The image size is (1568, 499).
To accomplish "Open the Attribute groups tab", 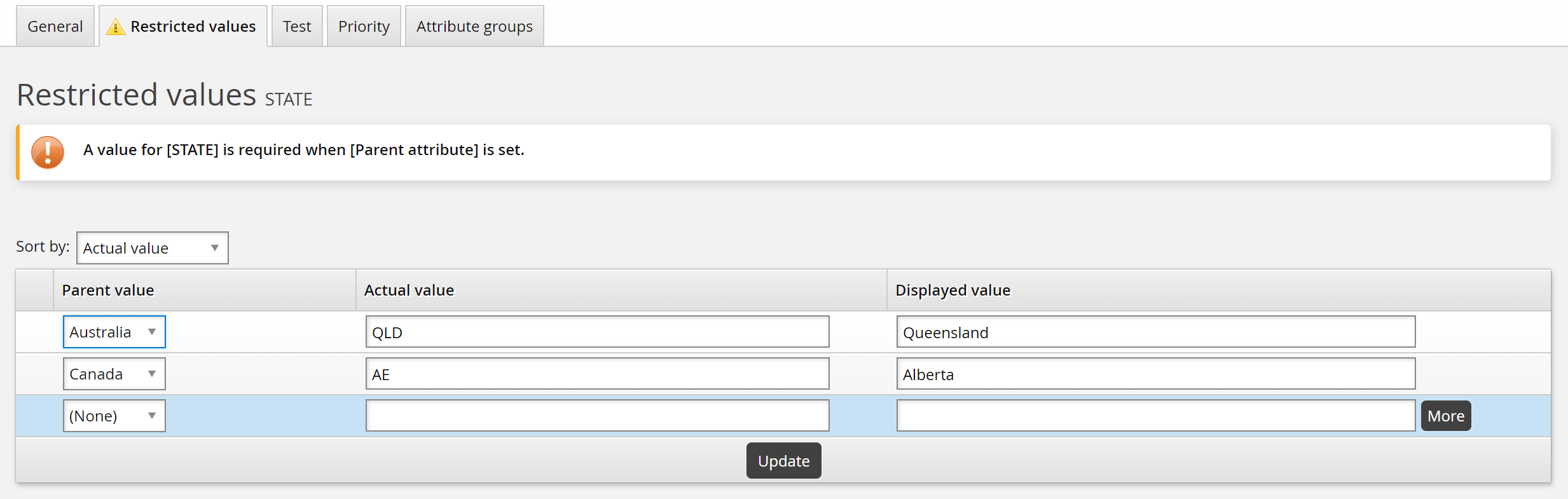I will pyautogui.click(x=474, y=27).
